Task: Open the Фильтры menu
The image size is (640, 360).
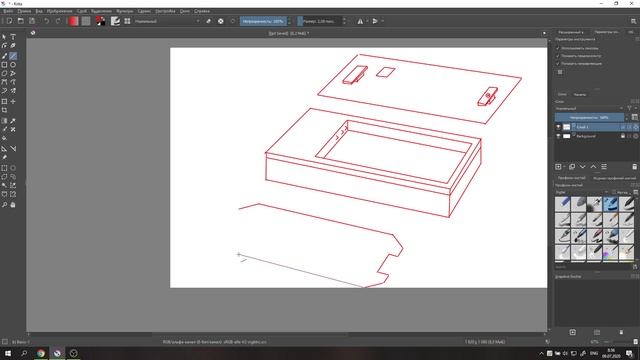Action: (124, 11)
